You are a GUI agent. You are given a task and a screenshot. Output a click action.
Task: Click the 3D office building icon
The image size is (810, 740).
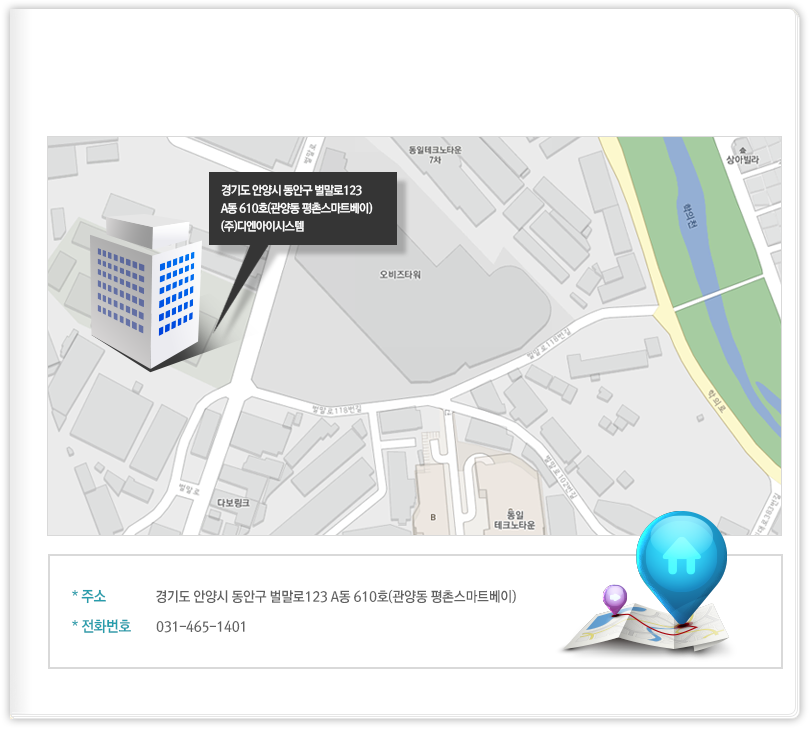pyautogui.click(x=145, y=290)
